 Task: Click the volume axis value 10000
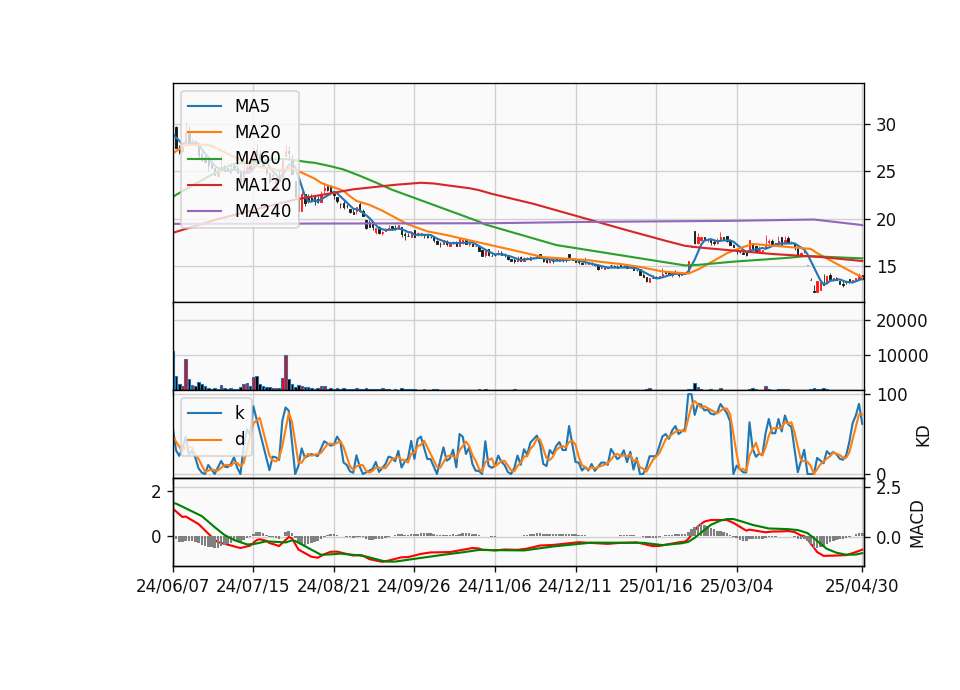[902, 356]
